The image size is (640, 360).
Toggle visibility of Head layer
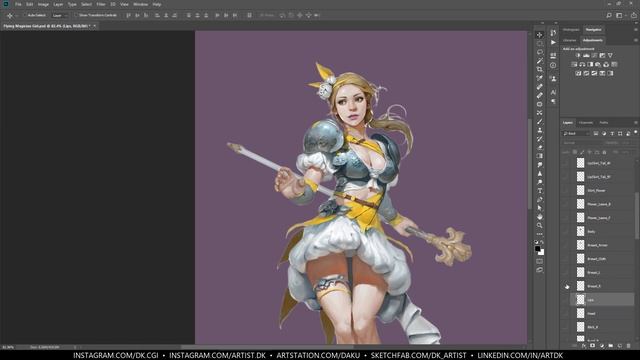566,313
